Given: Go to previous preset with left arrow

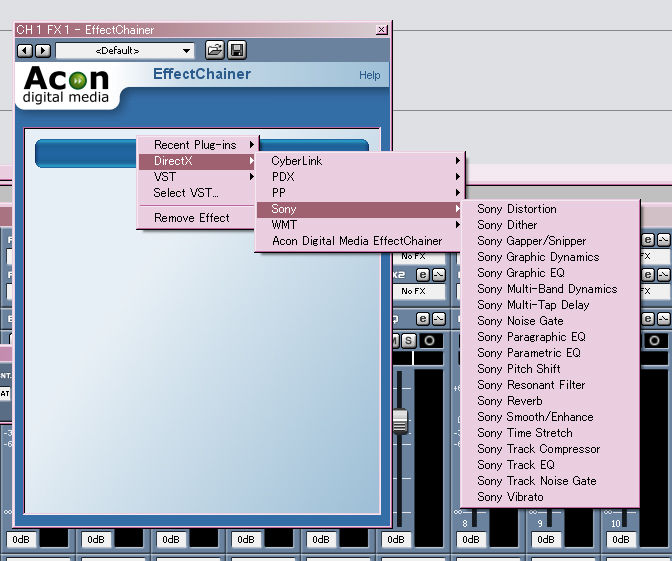Looking at the screenshot, I should point(24,51).
